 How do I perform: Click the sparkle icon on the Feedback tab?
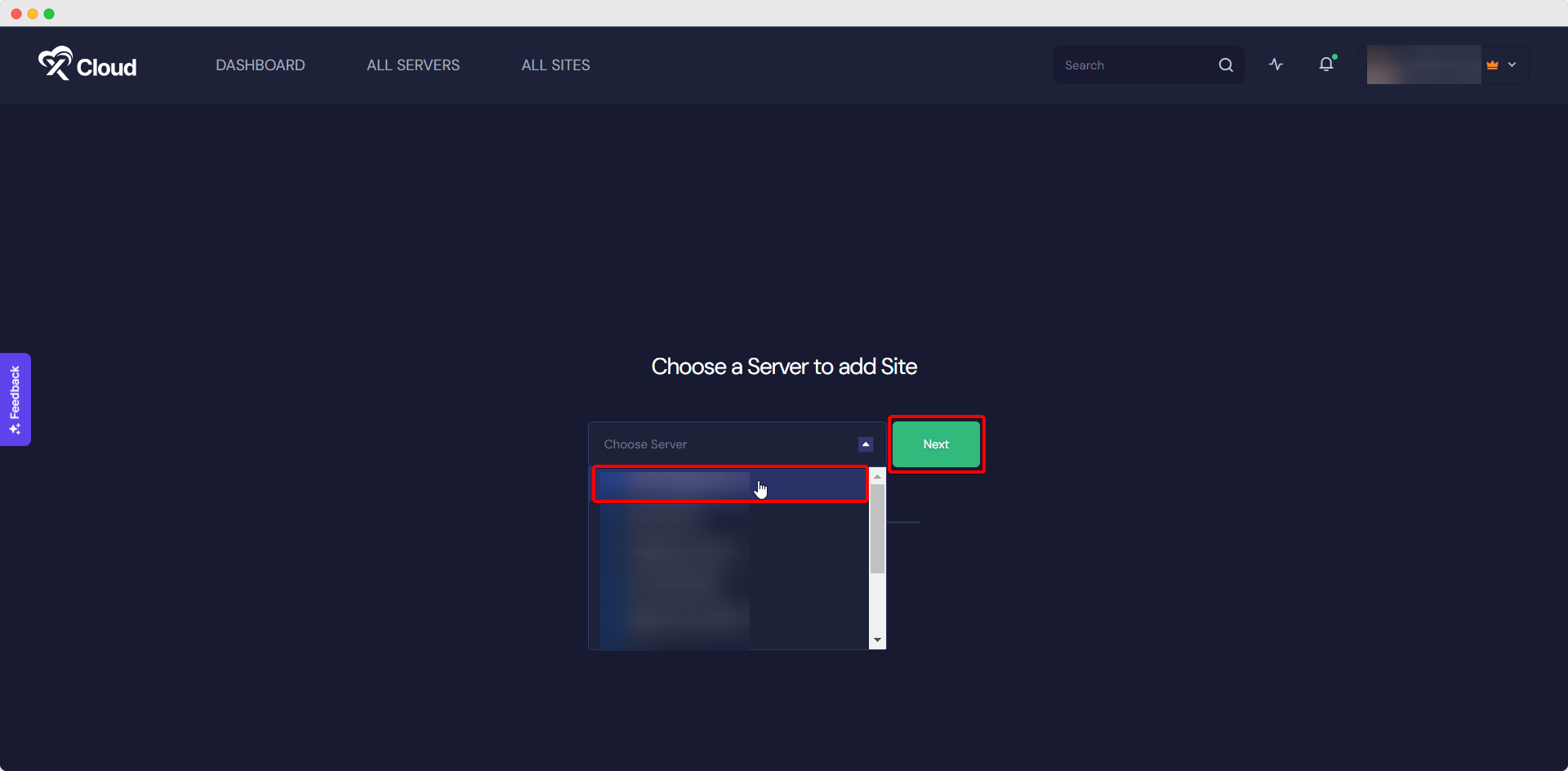point(15,427)
